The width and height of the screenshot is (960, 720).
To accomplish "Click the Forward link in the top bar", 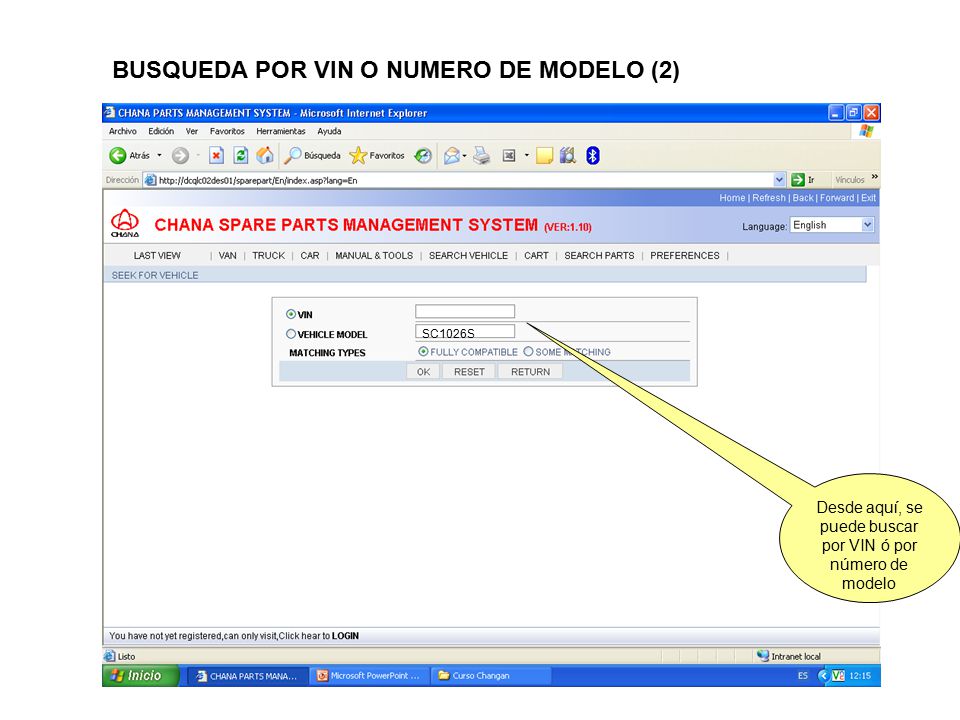I will click(837, 198).
